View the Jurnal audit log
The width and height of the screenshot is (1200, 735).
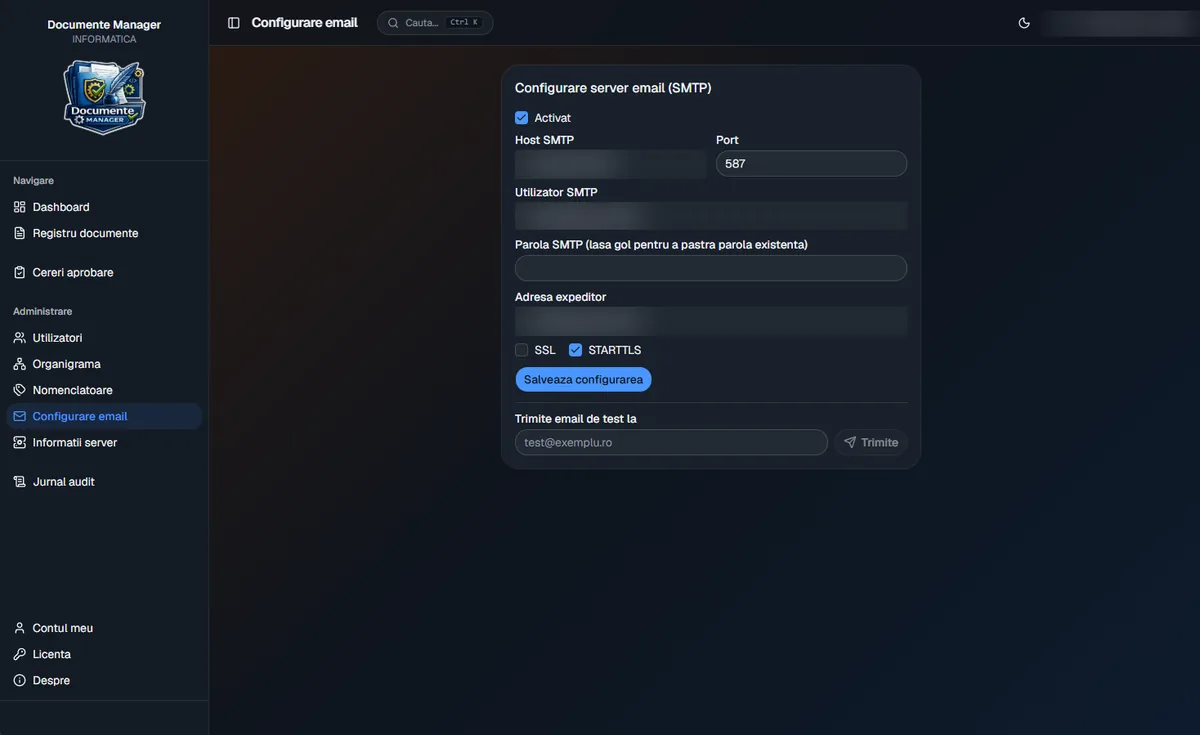(104, 481)
